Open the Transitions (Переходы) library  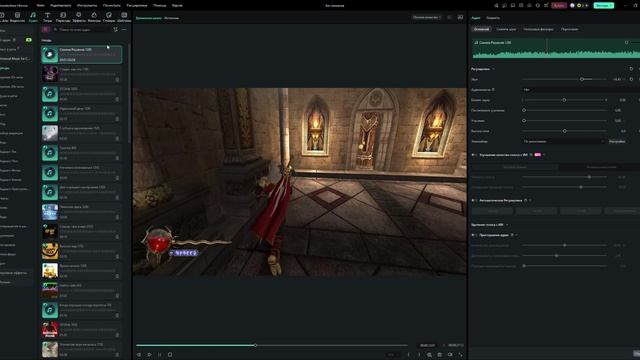pyautogui.click(x=63, y=15)
